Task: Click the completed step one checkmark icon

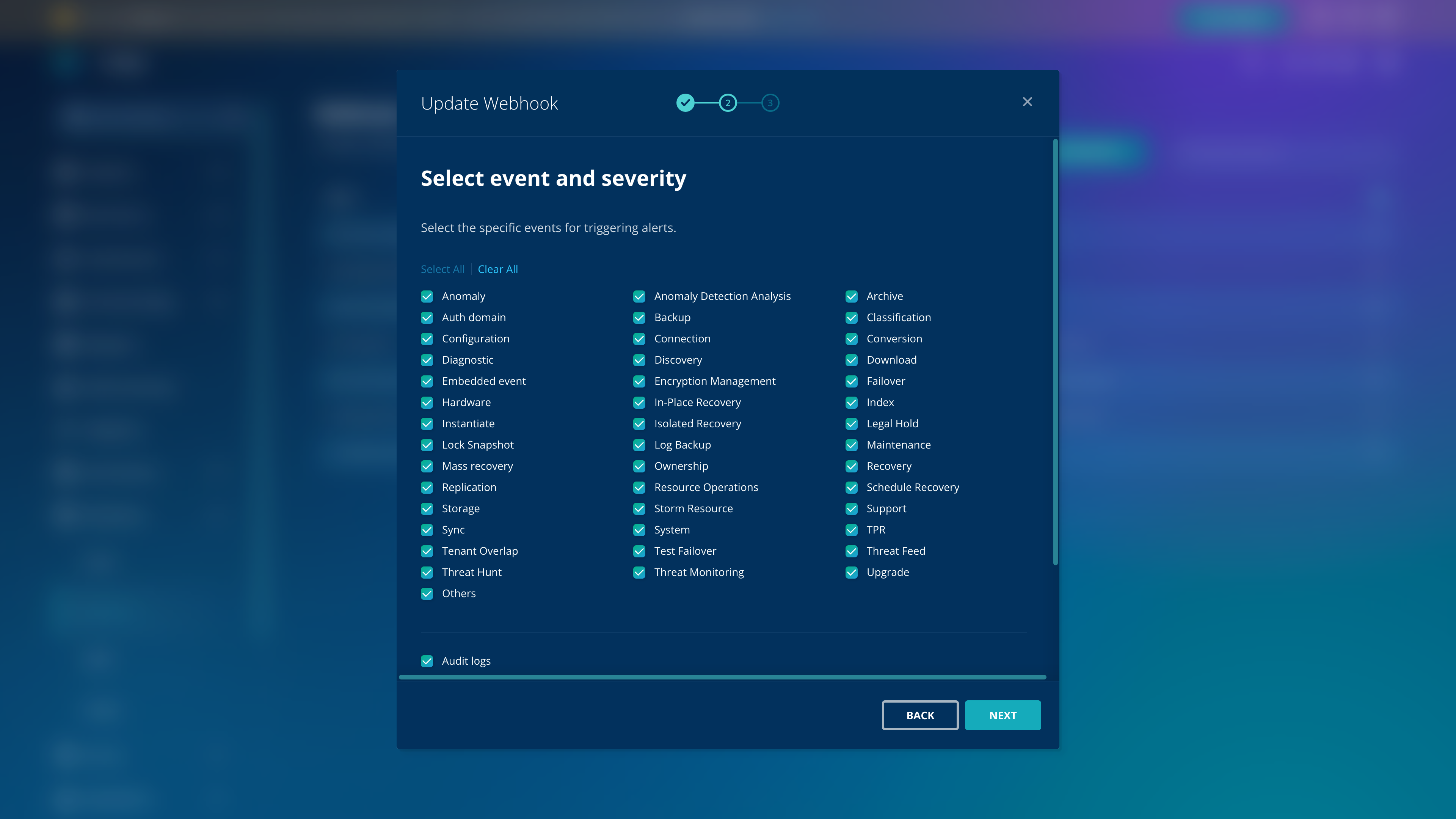Action: [685, 103]
